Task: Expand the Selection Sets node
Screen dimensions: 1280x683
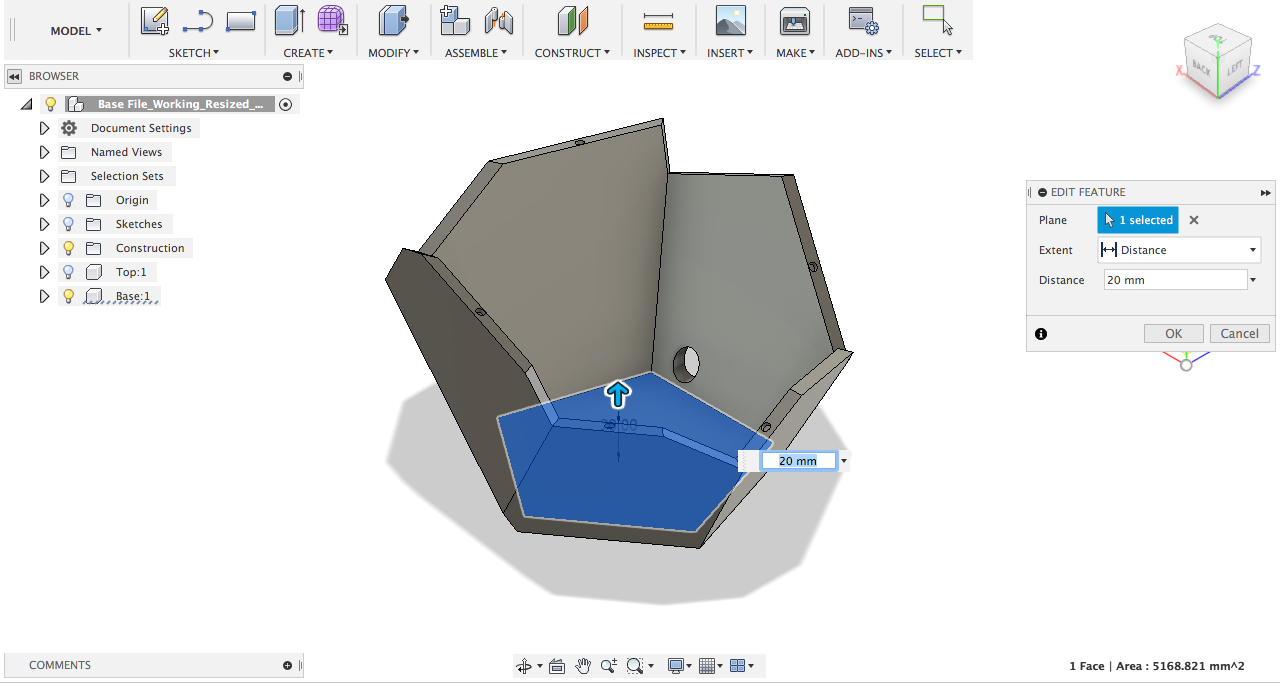Action: (44, 176)
